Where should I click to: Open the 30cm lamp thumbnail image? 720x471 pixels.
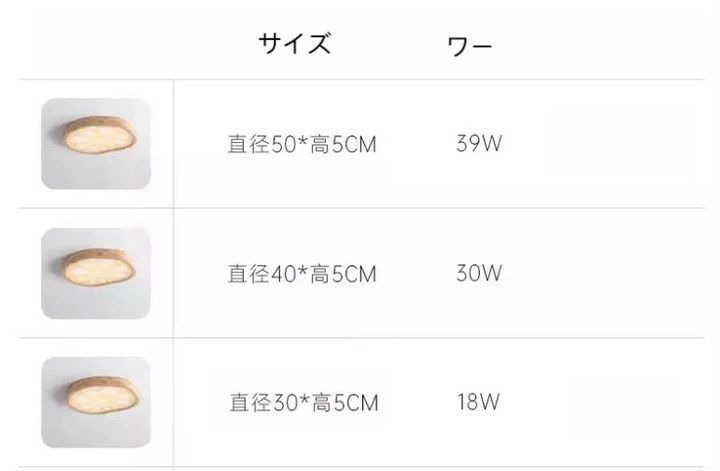(96, 402)
